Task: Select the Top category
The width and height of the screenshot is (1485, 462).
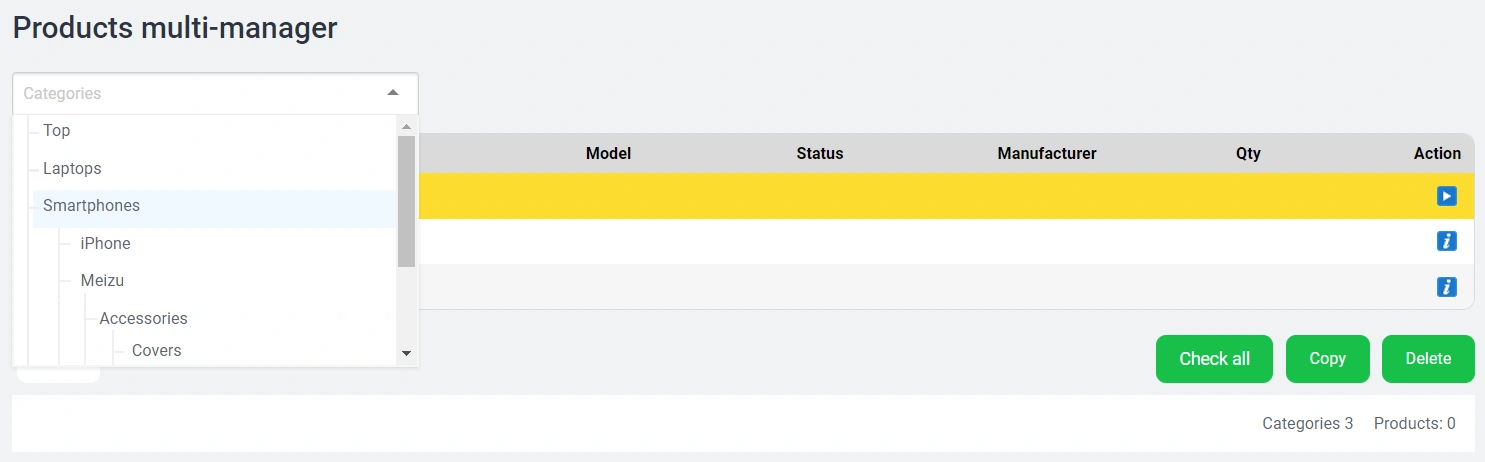Action: 57,131
